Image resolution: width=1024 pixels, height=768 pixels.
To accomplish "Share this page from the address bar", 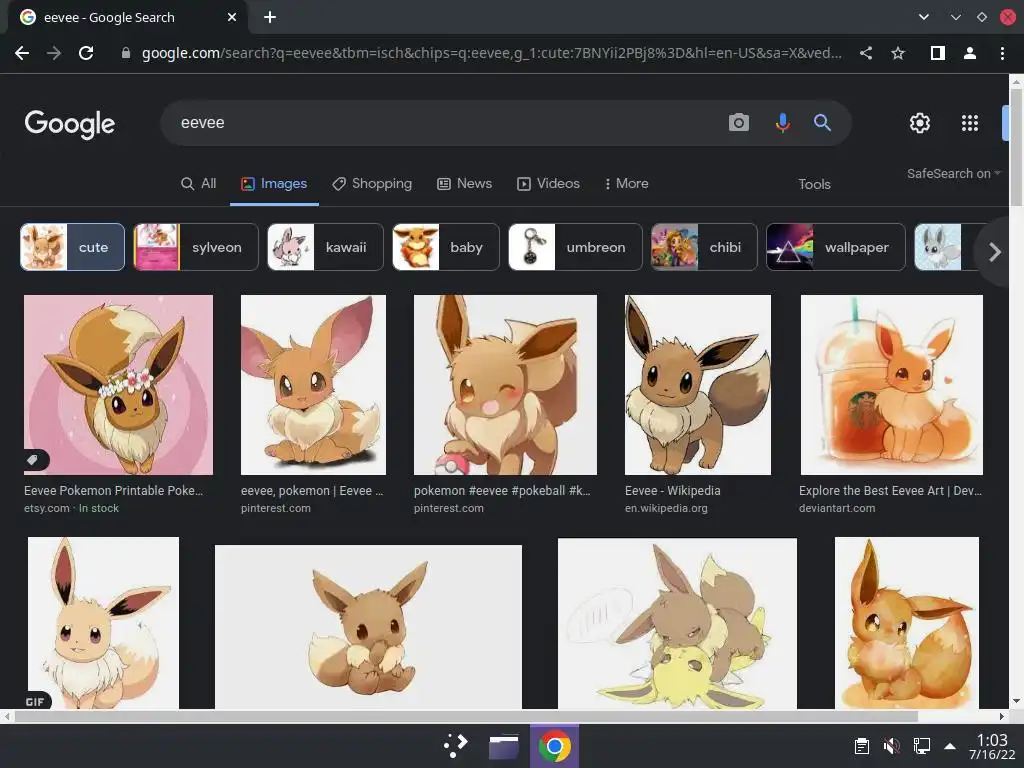I will coord(866,53).
